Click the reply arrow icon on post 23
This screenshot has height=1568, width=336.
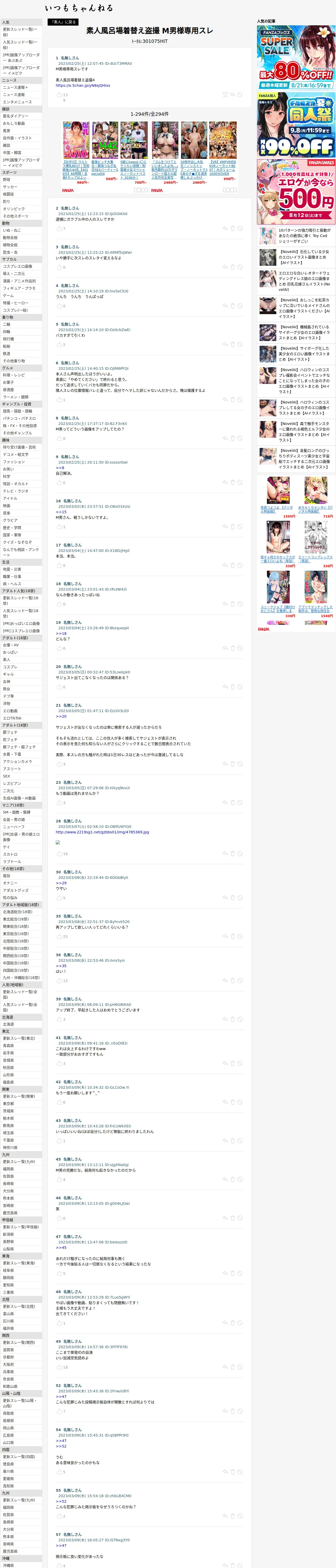click(225, 803)
